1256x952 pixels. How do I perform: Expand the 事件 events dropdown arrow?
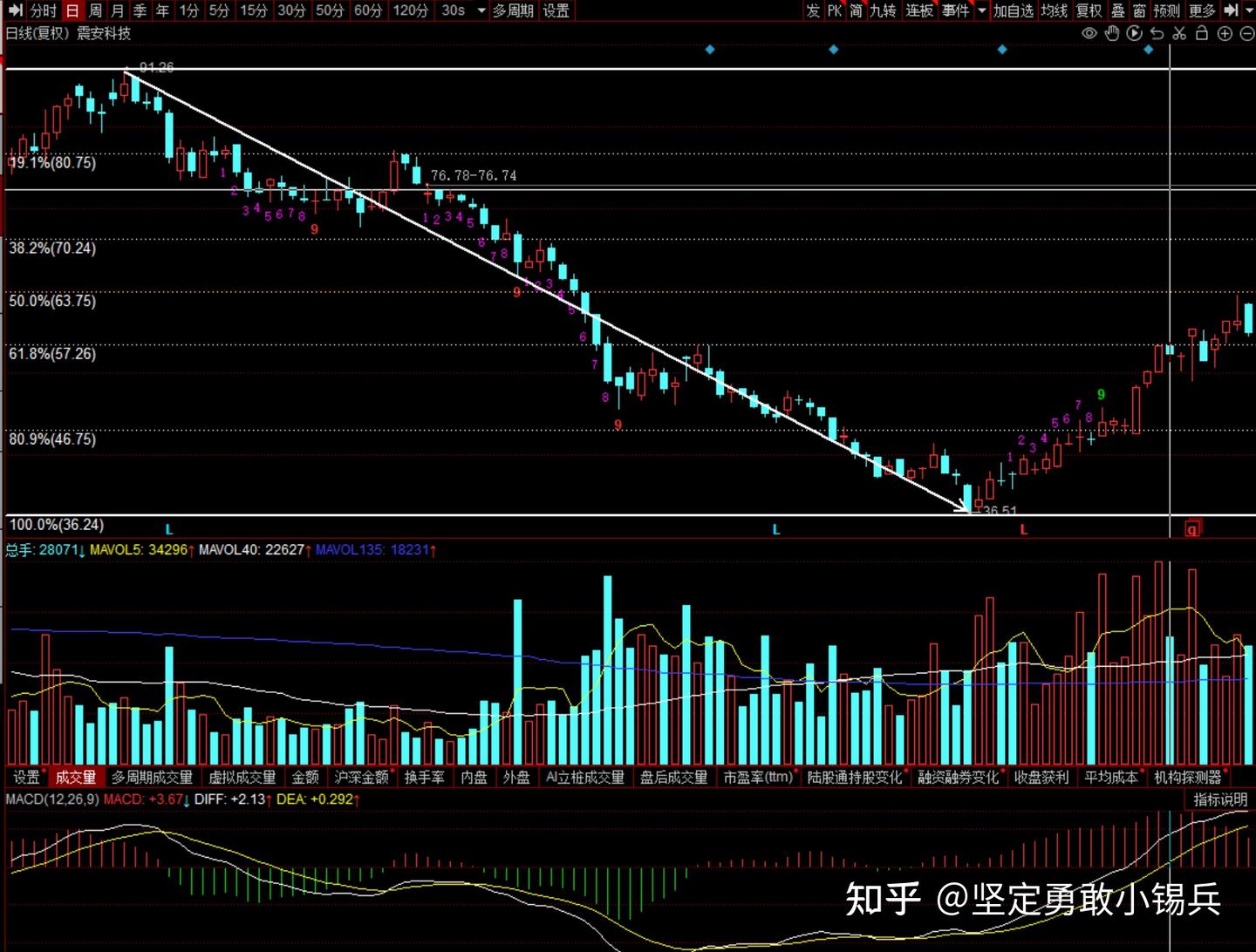980,11
